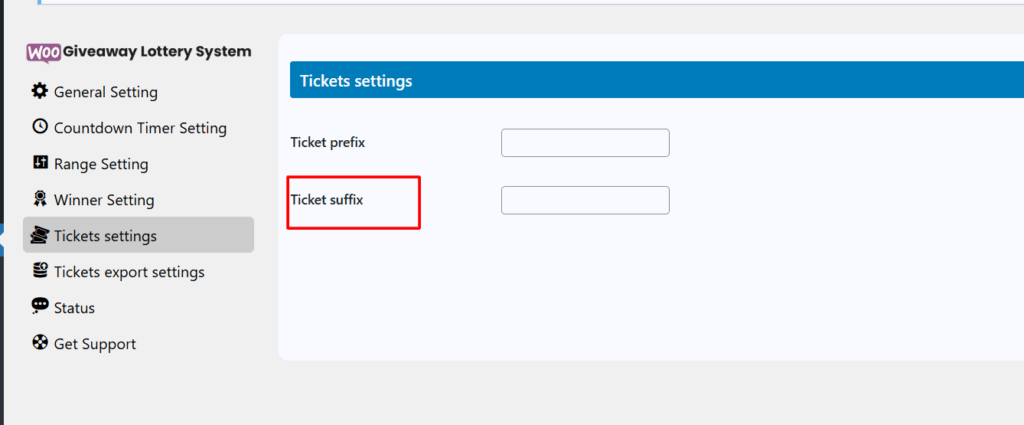Open the Get Support text link
1024x425 pixels.
(x=95, y=344)
